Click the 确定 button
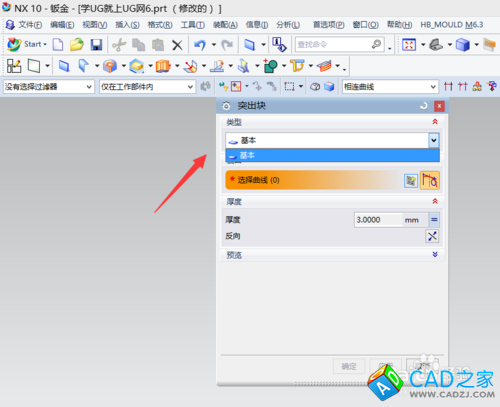 349,366
